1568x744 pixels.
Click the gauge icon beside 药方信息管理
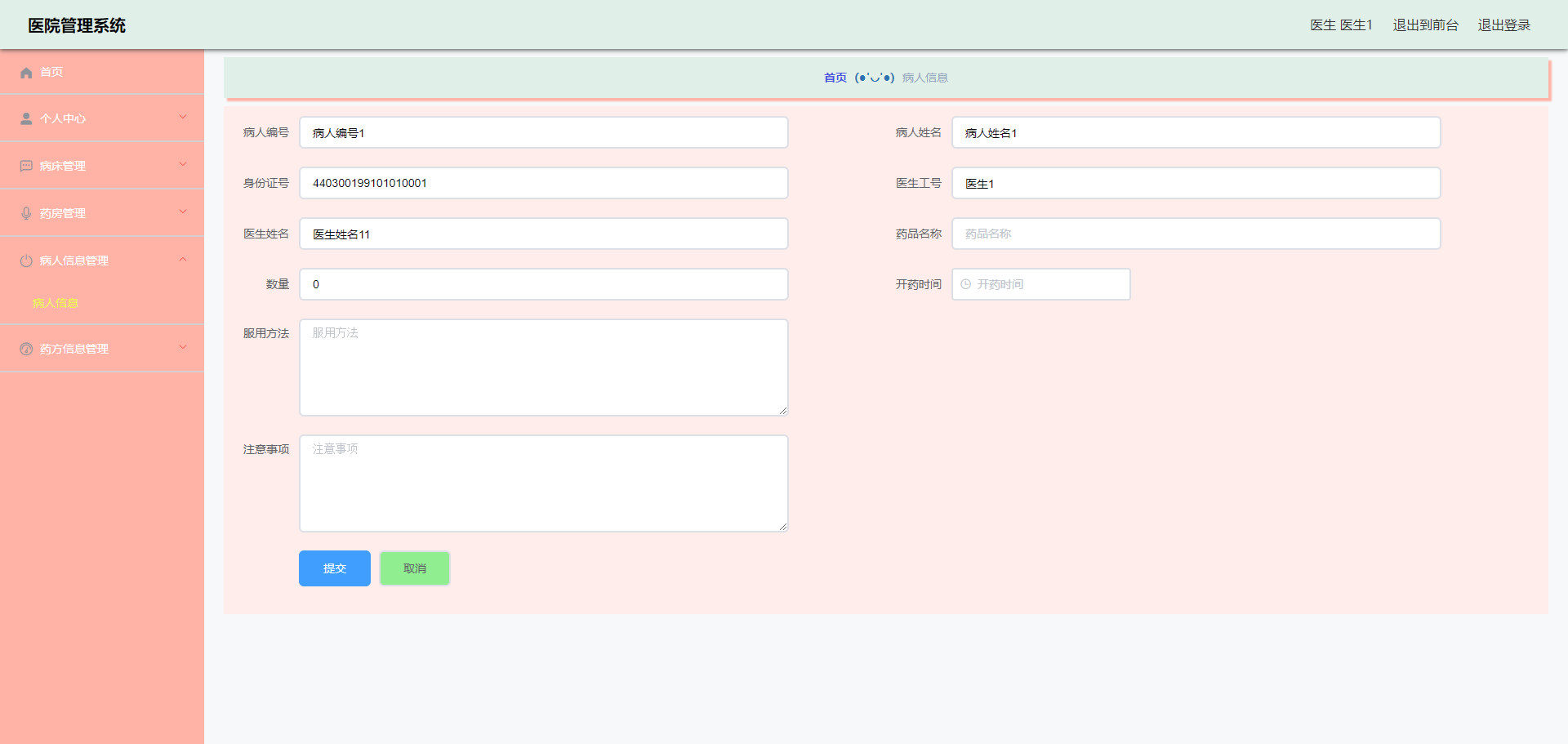point(26,350)
